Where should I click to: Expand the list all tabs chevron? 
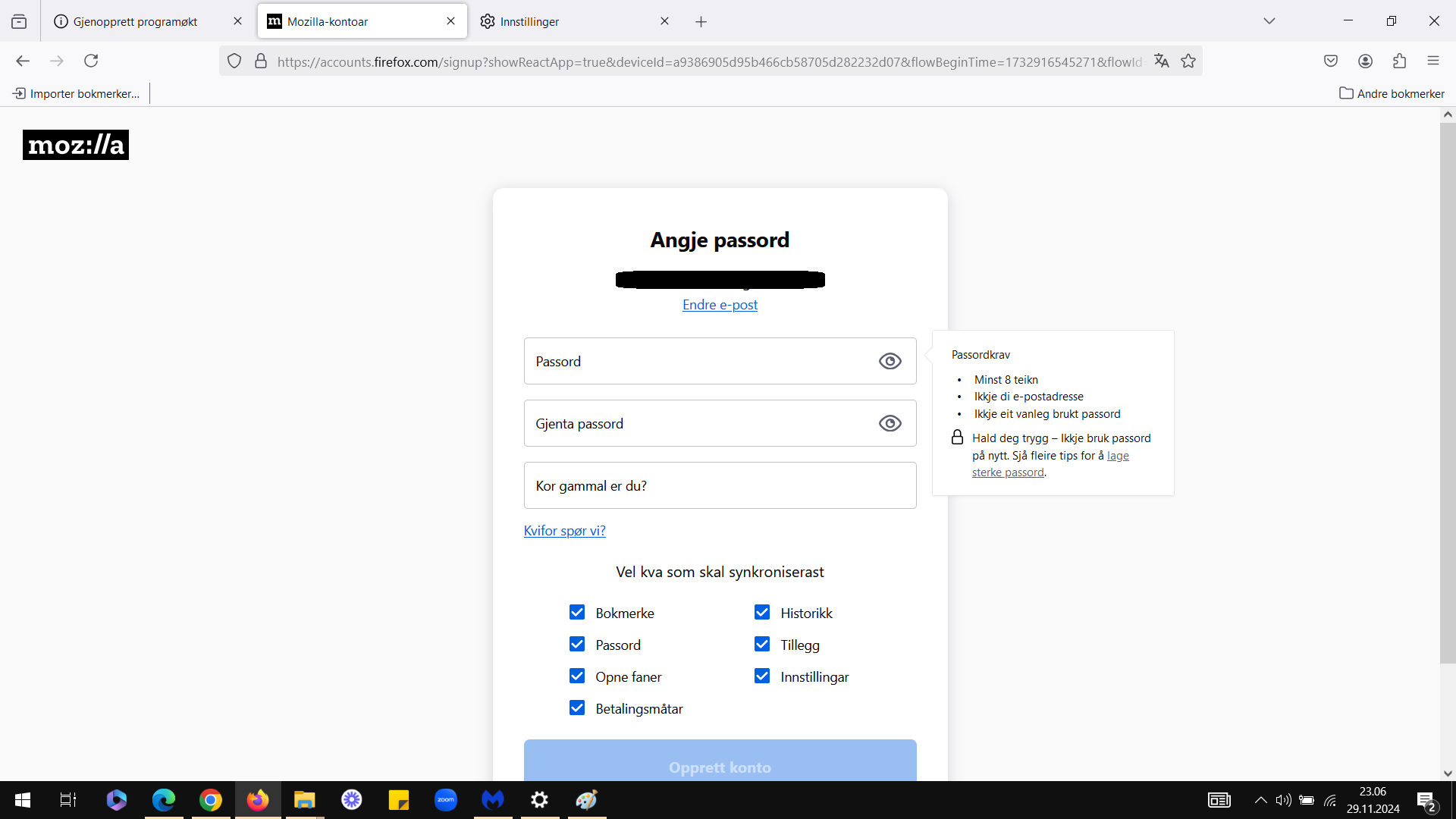pyautogui.click(x=1269, y=21)
